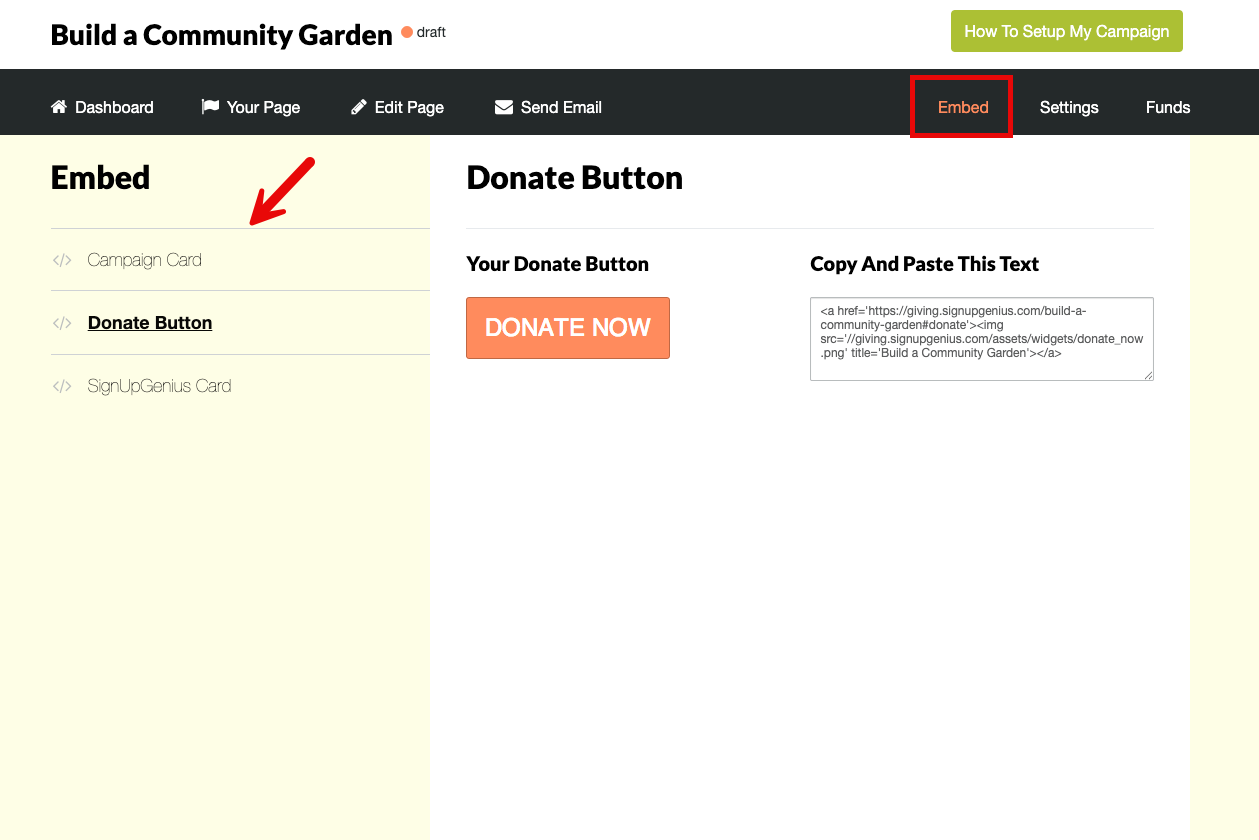
Task: Select Campaign Card in the sidebar
Action: click(144, 260)
